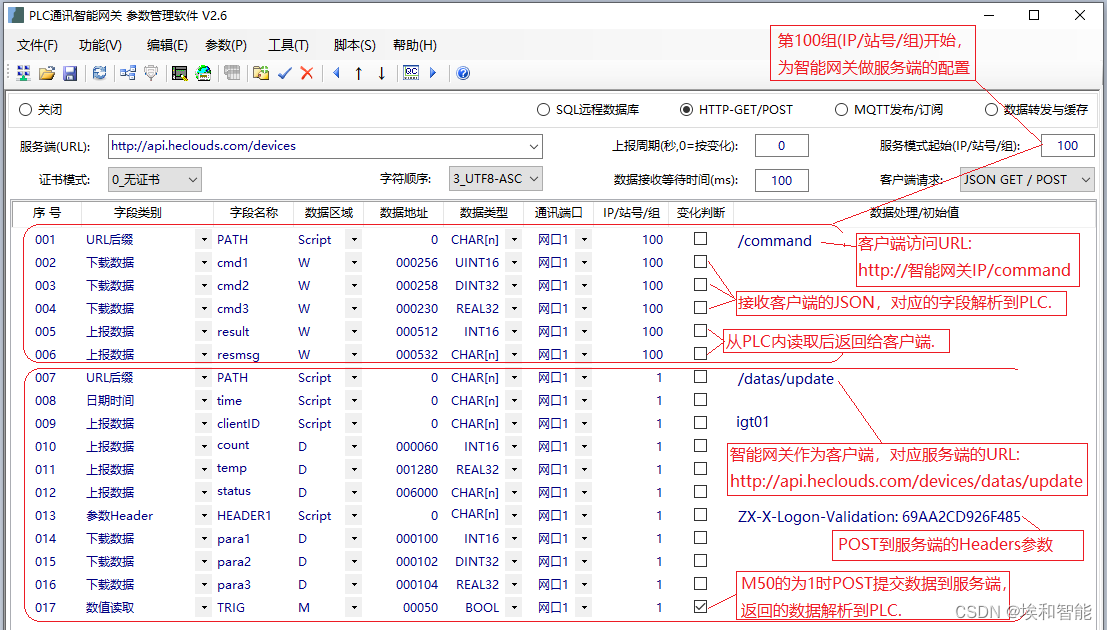1107x630 pixels.
Task: Open the 工具(T) menu
Action: pyautogui.click(x=288, y=45)
